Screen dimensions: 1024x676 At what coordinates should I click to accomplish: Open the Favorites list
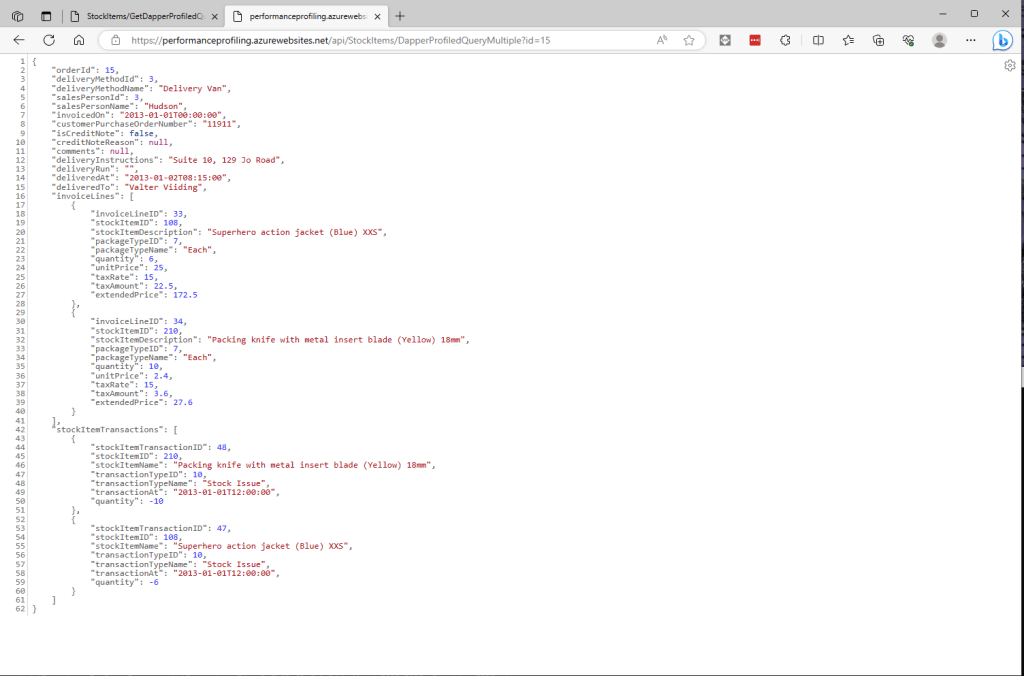(848, 40)
